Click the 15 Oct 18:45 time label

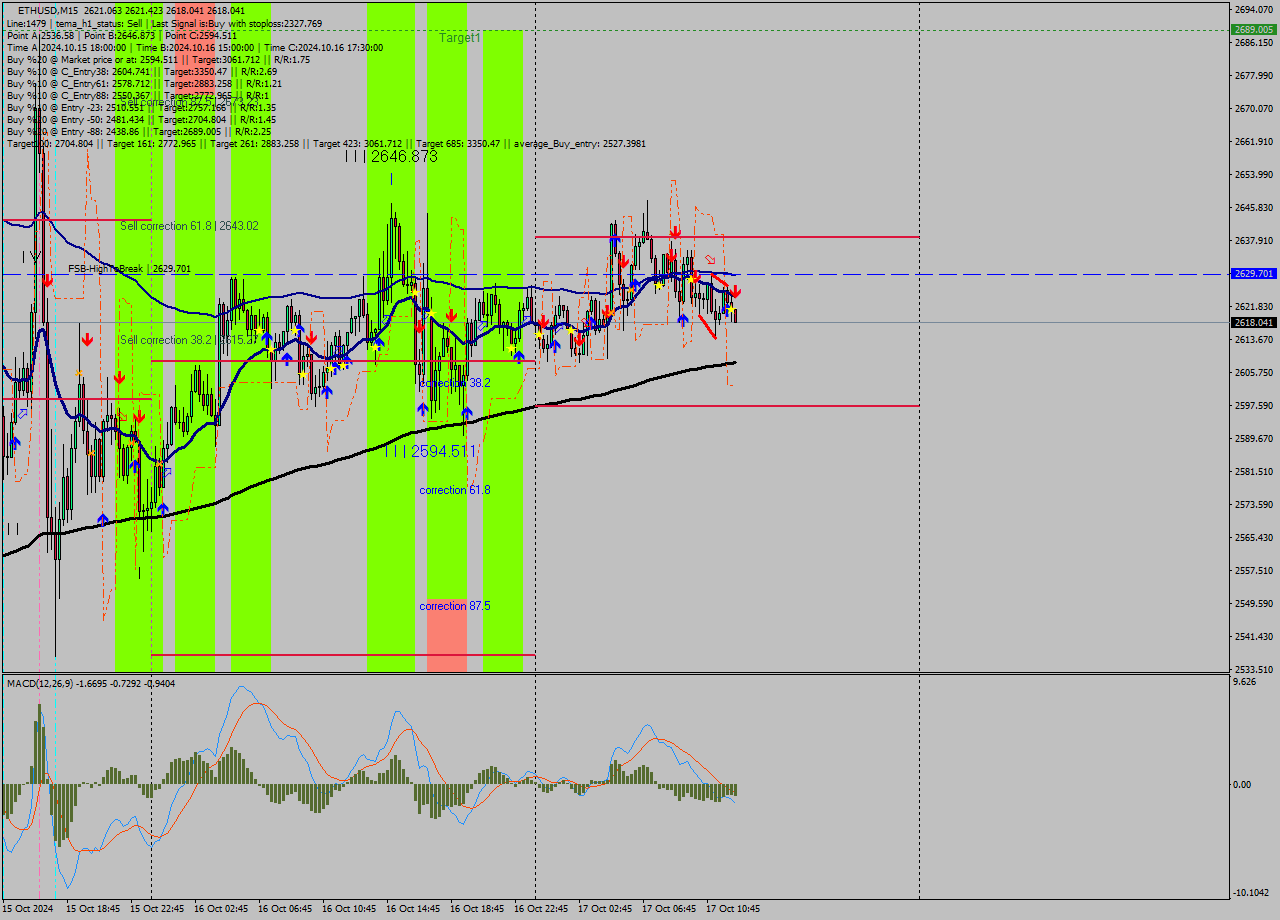tap(93, 909)
